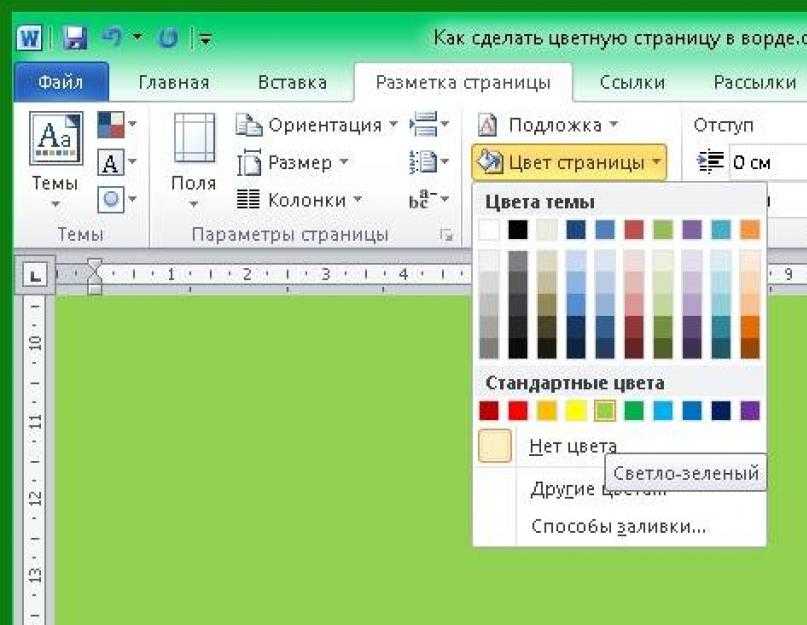Pick the tan theme color swatch
The image size is (807, 625).
click(x=547, y=230)
